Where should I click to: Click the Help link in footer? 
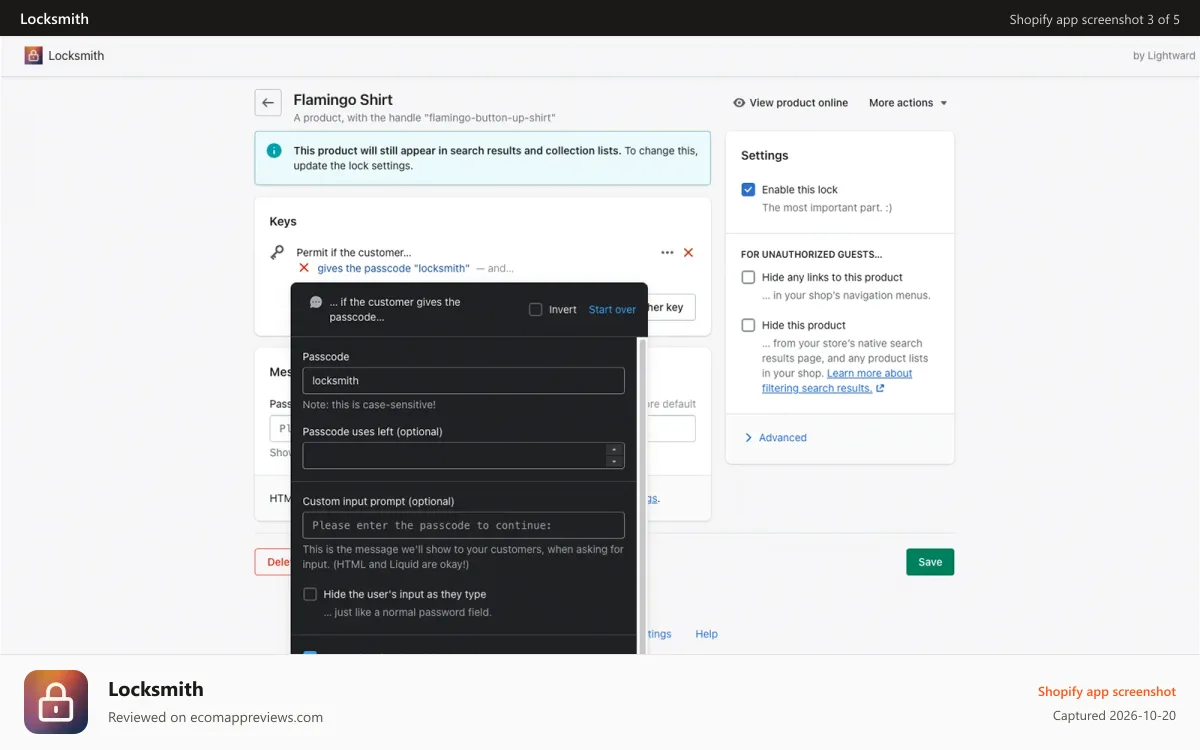(706, 634)
